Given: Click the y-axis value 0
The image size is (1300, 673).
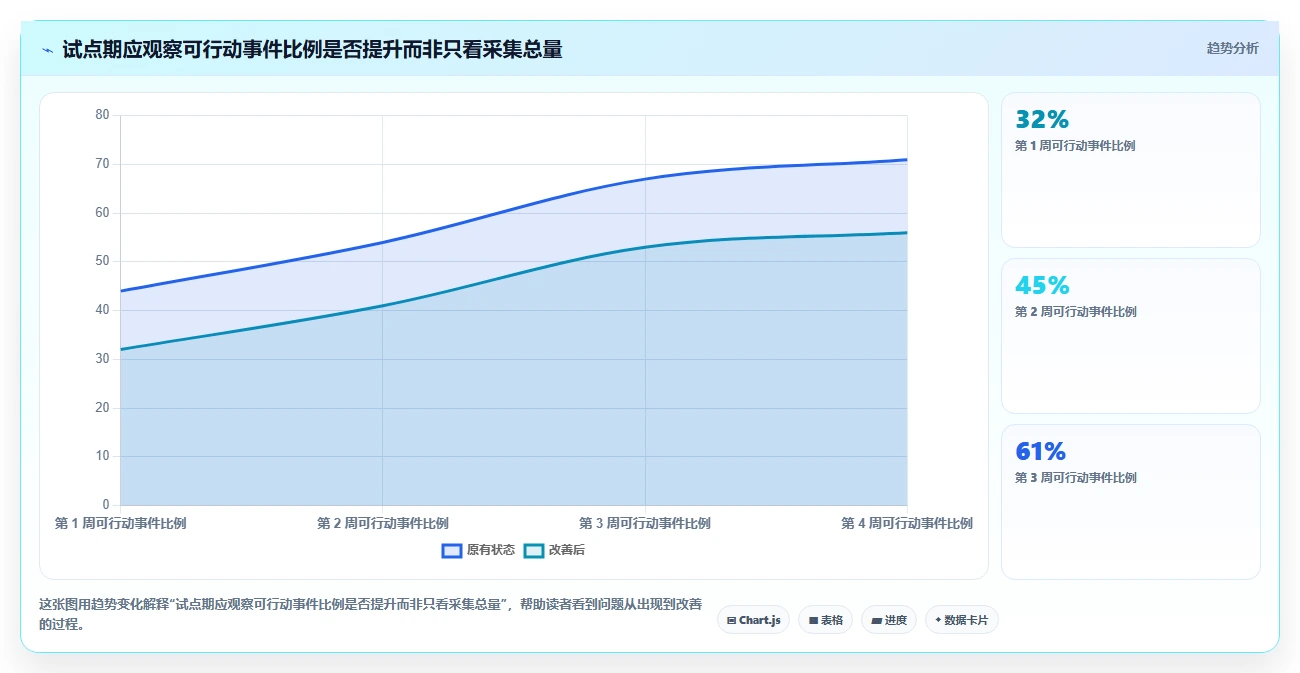Looking at the screenshot, I should [106, 505].
